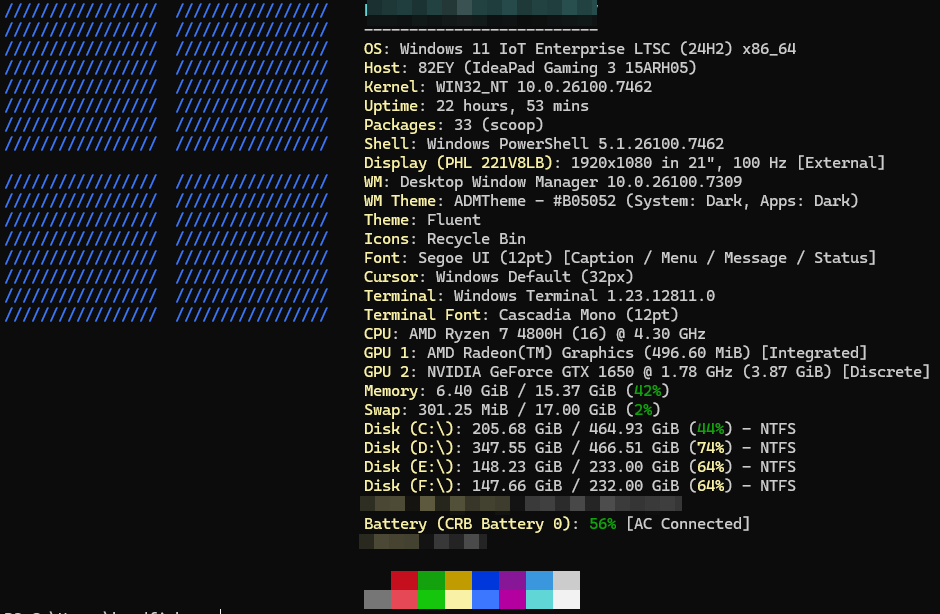Click the 'Font: Segoe UI (12pt)' line
The height and width of the screenshot is (614, 940).
pyautogui.click(x=620, y=258)
